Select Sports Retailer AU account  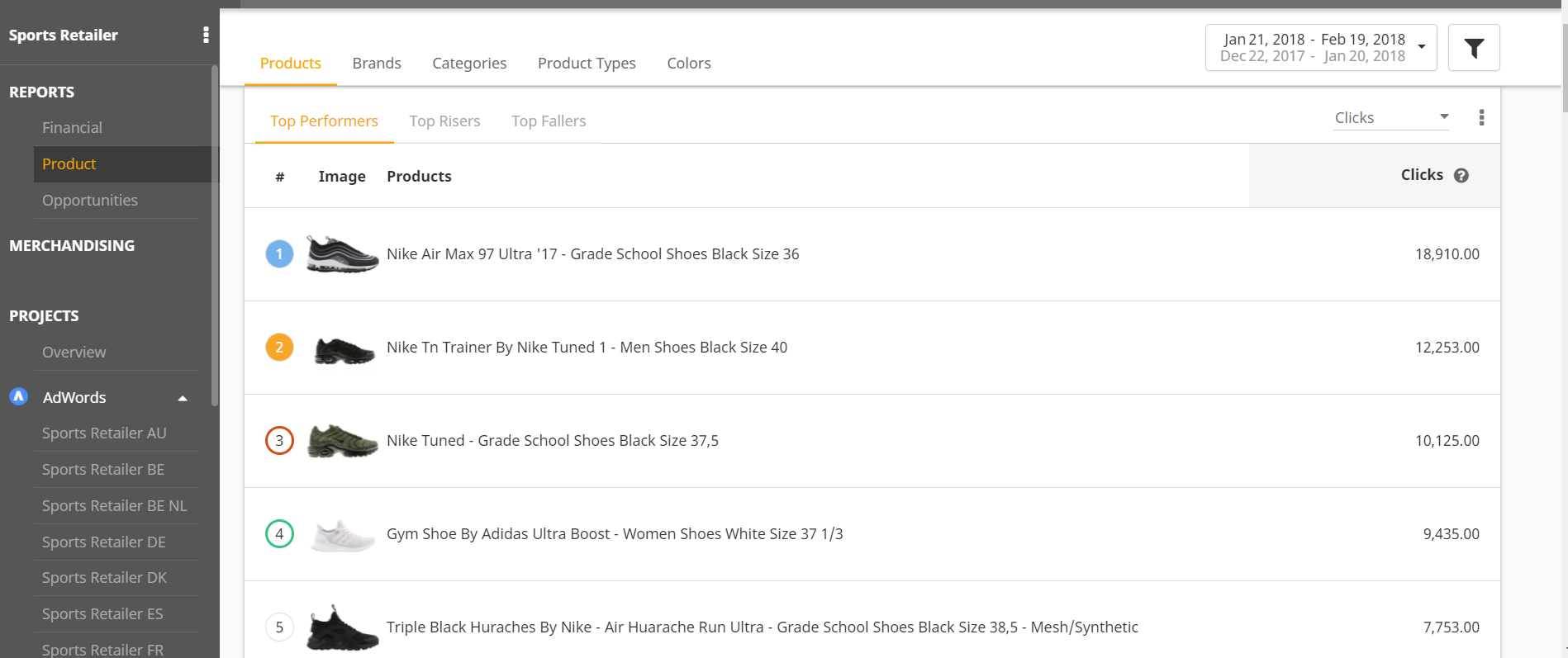coord(104,433)
